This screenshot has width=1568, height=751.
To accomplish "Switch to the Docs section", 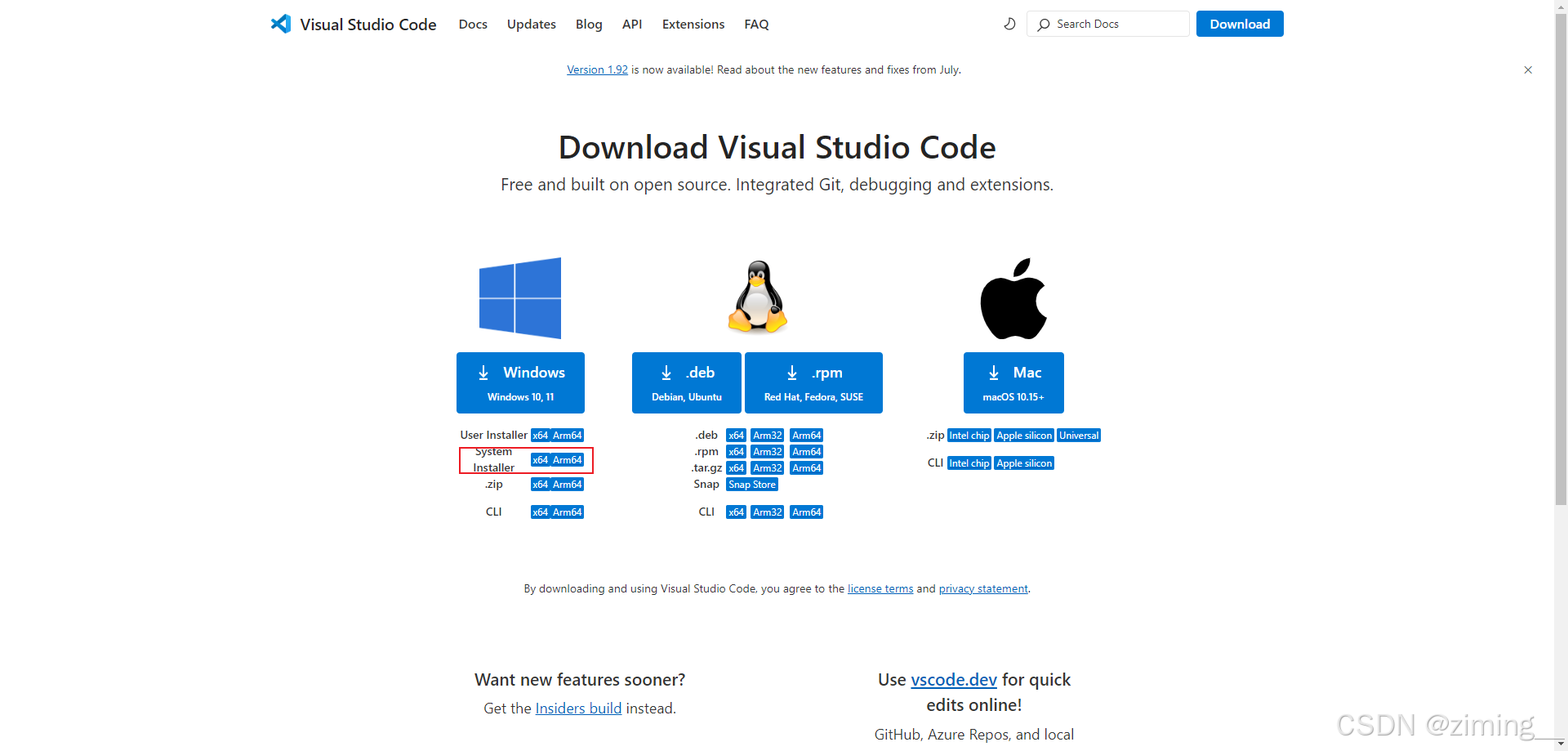I will click(473, 24).
